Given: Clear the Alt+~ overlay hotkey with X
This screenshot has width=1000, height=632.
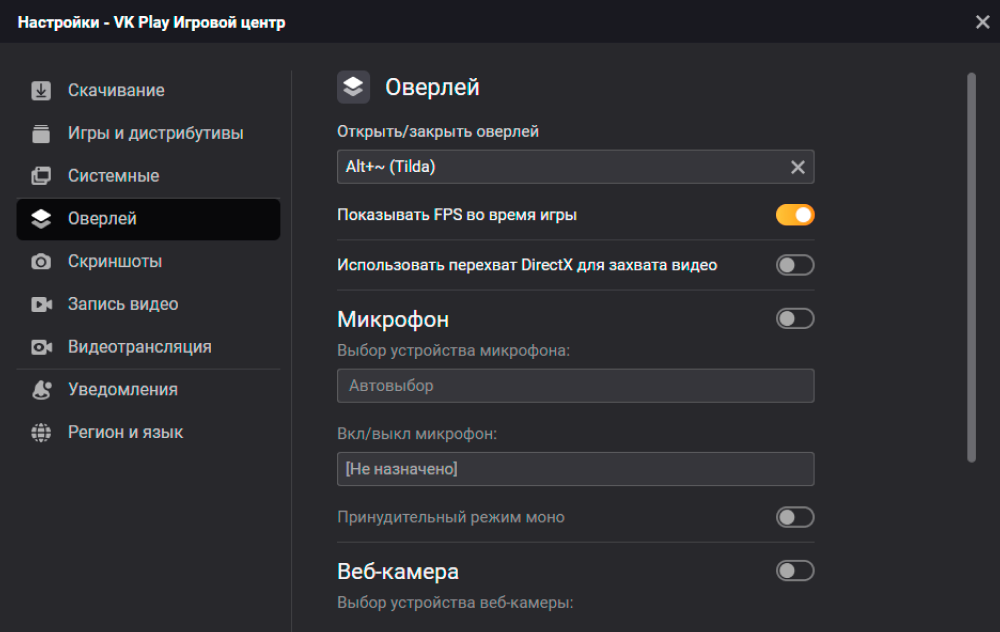Looking at the screenshot, I should tap(798, 168).
